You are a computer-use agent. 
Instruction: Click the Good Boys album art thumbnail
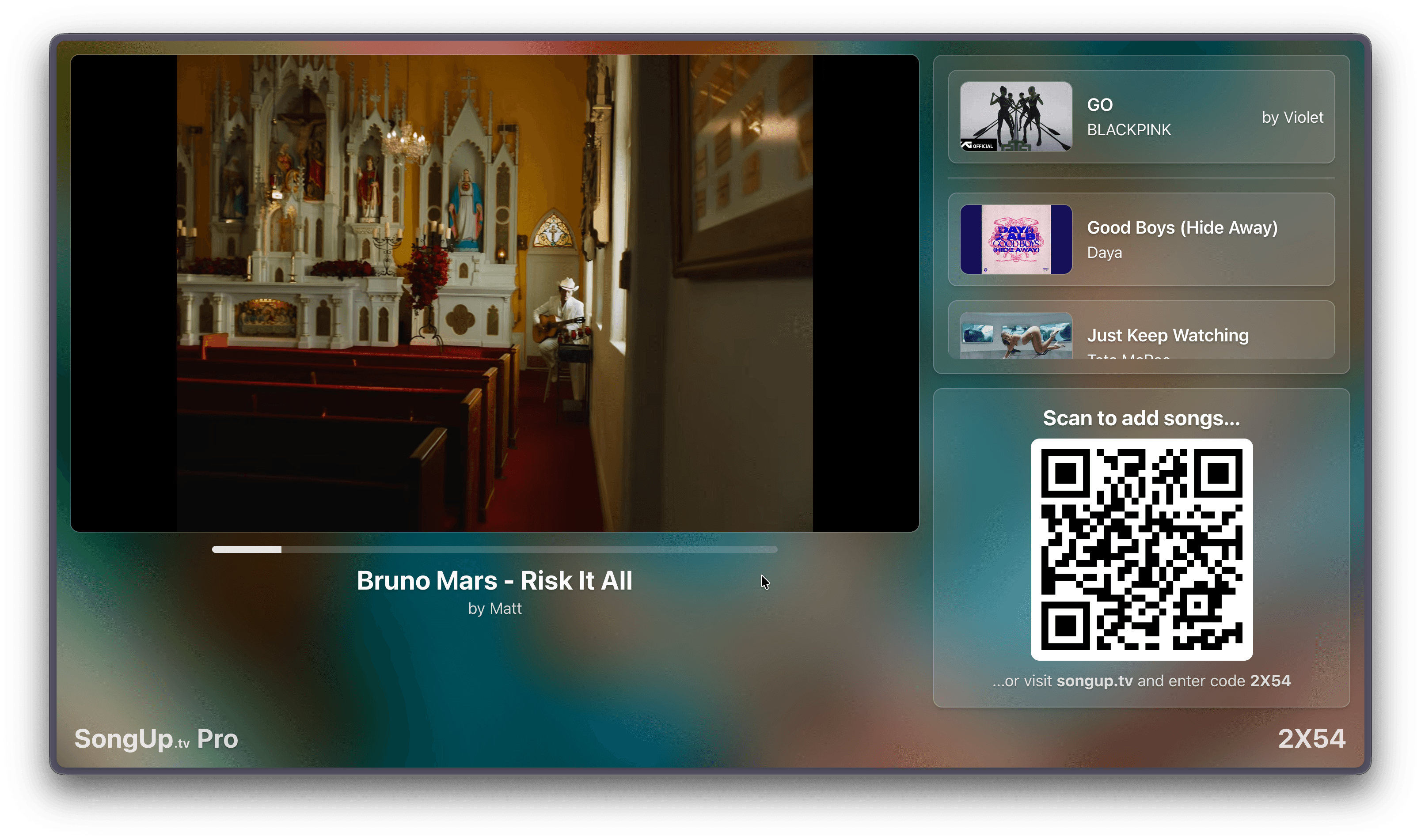[1016, 239]
